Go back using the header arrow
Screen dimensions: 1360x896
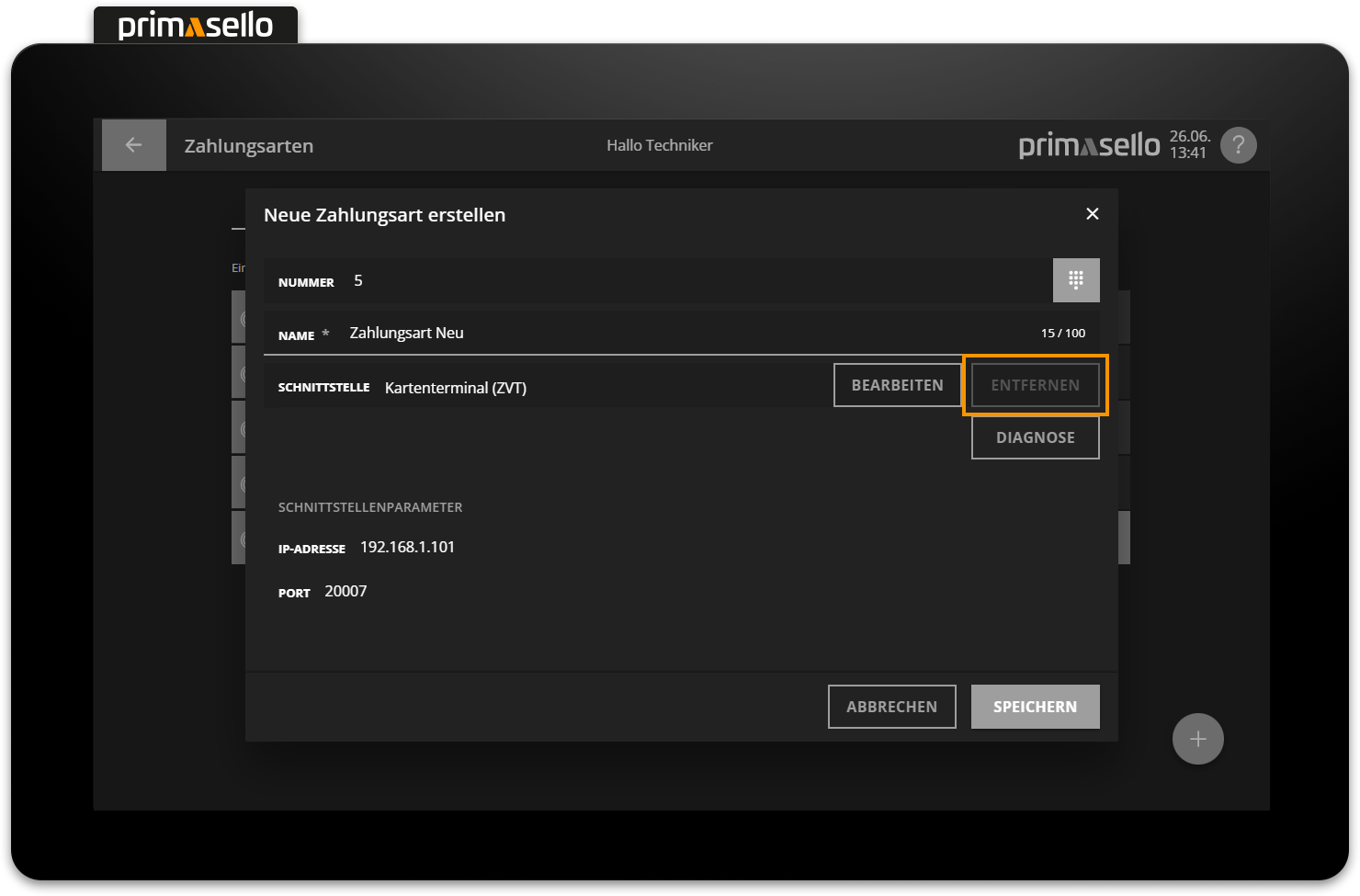coord(134,145)
